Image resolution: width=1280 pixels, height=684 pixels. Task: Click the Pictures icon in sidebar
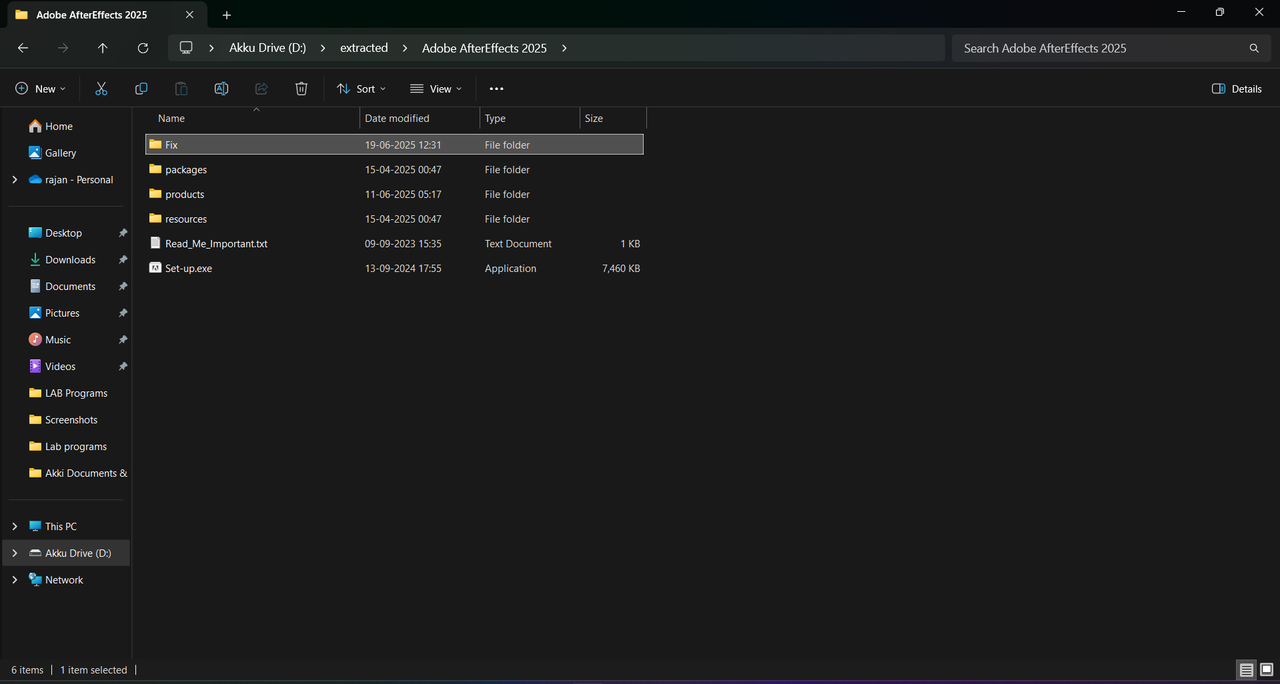click(35, 313)
